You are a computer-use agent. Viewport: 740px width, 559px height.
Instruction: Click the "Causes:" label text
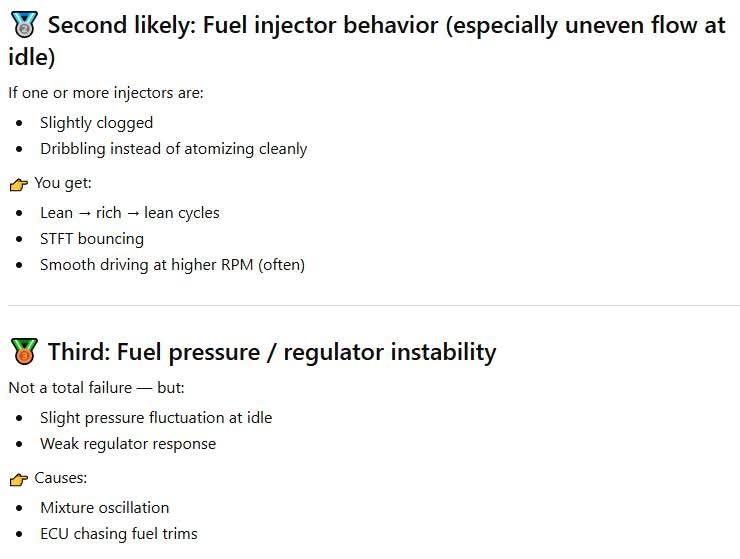(x=61, y=478)
